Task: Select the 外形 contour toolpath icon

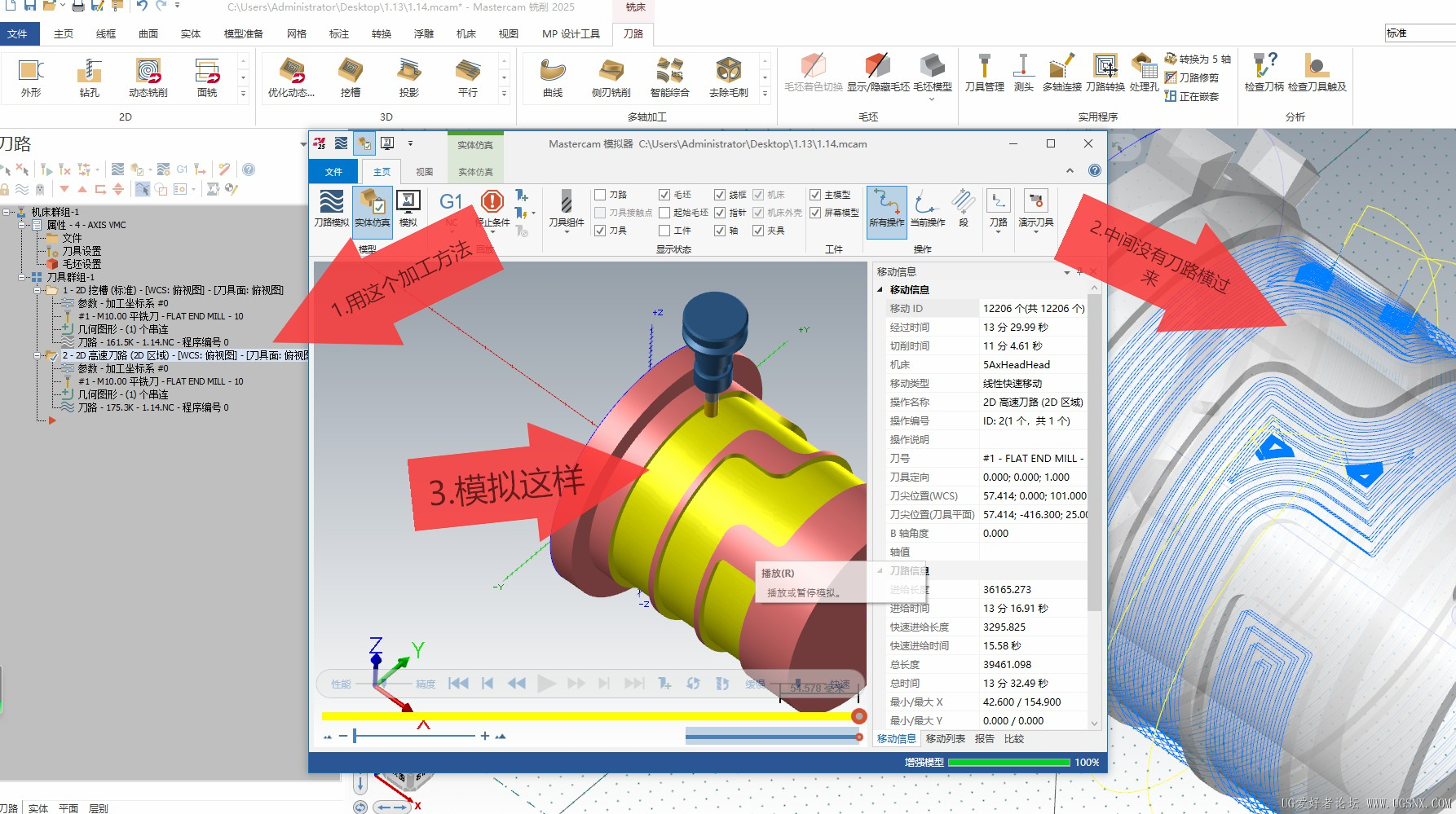Action: coord(31,78)
